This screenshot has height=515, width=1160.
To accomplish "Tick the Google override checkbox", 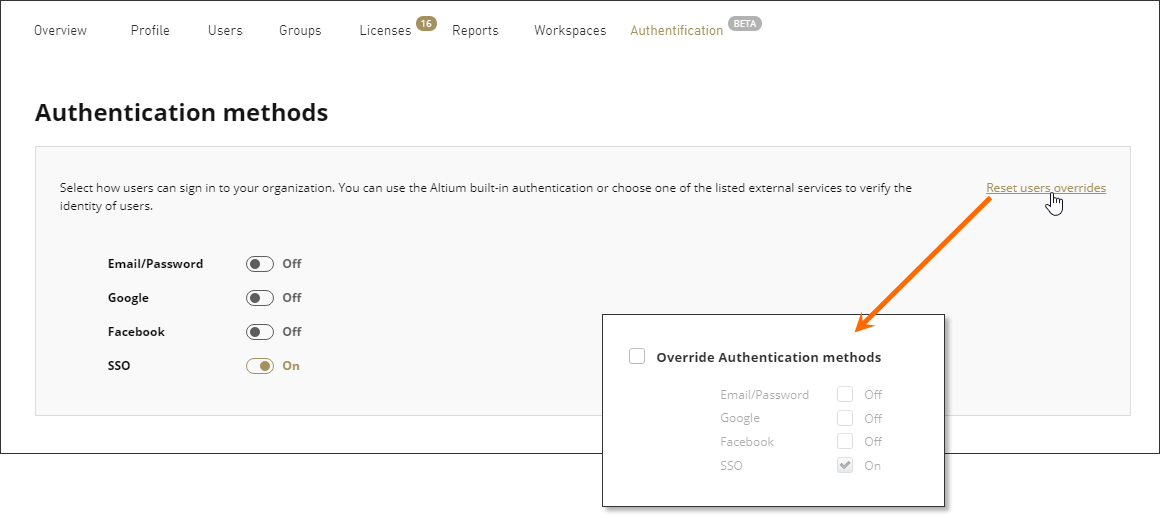I will [845, 418].
